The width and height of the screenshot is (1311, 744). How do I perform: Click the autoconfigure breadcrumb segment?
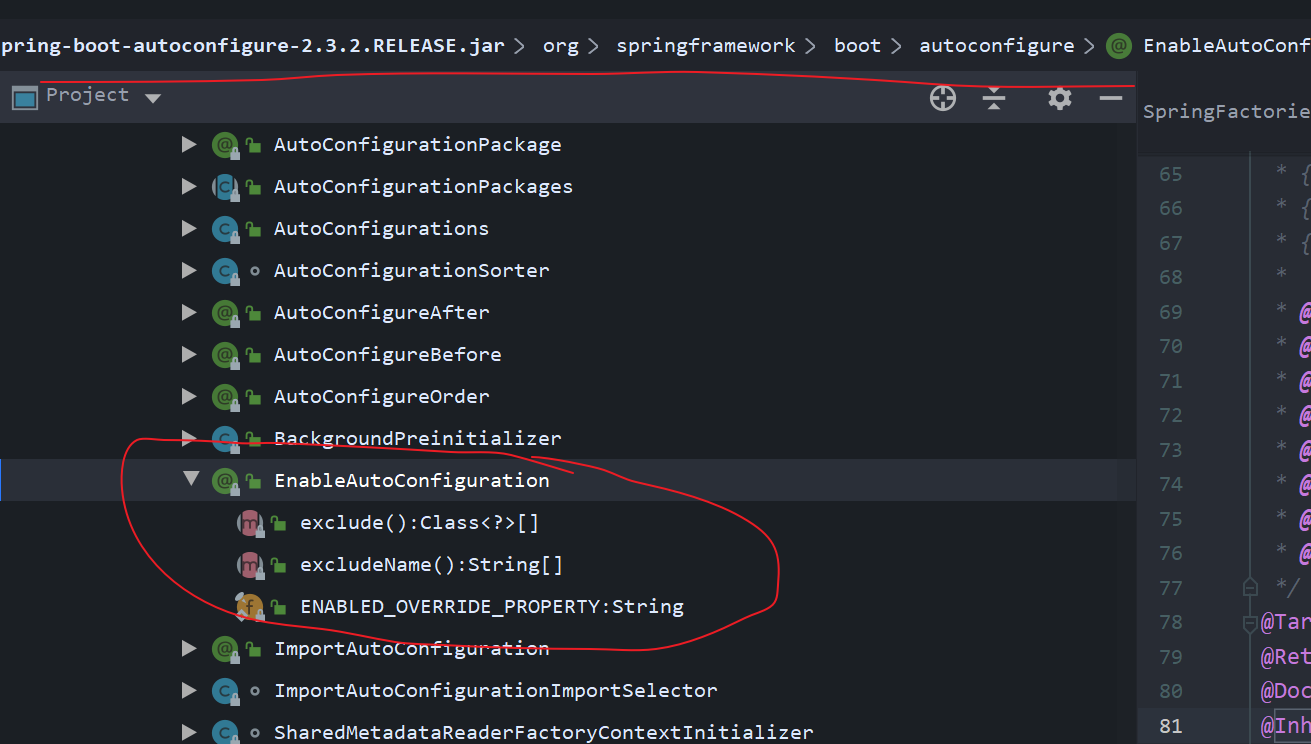[x=997, y=46]
